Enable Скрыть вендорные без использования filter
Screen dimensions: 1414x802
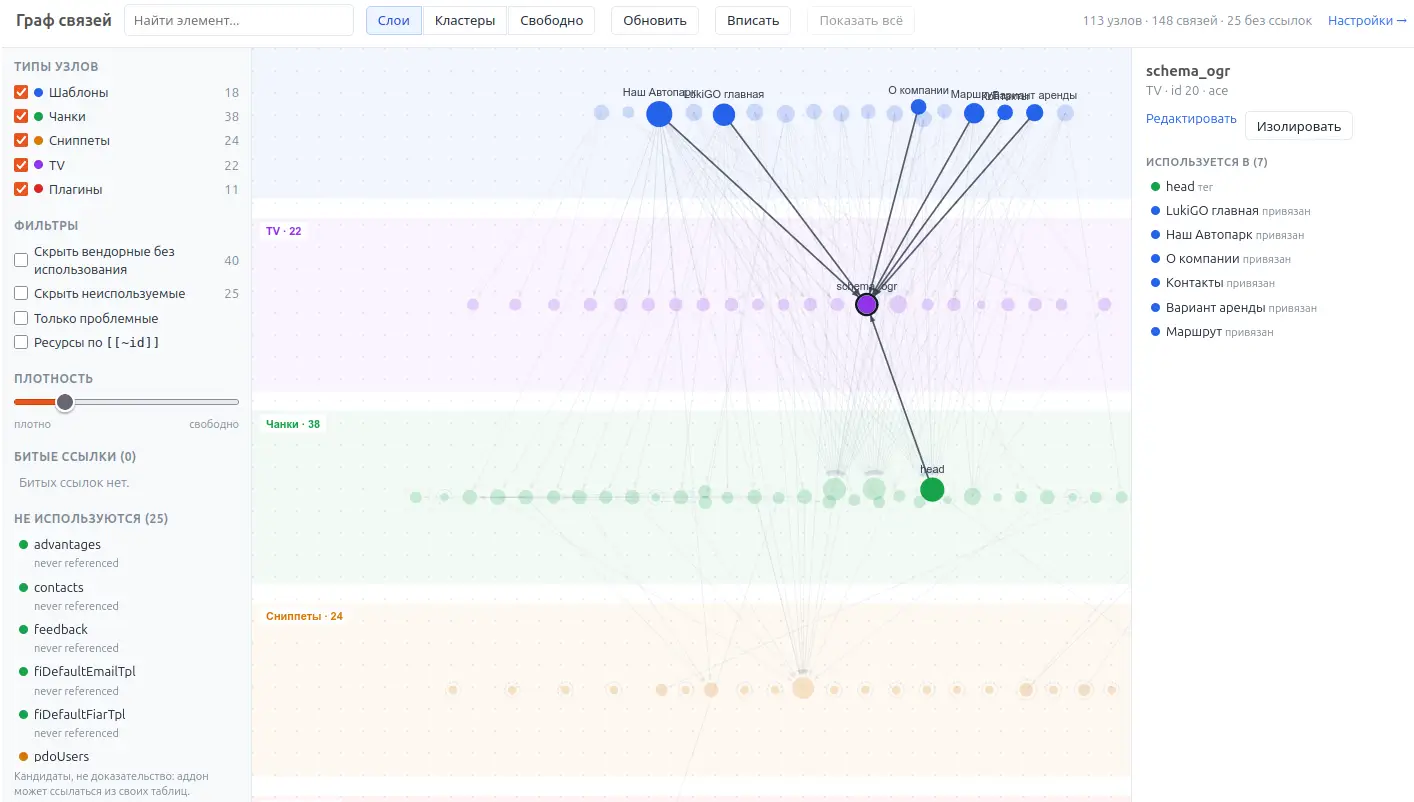pyautogui.click(x=21, y=260)
